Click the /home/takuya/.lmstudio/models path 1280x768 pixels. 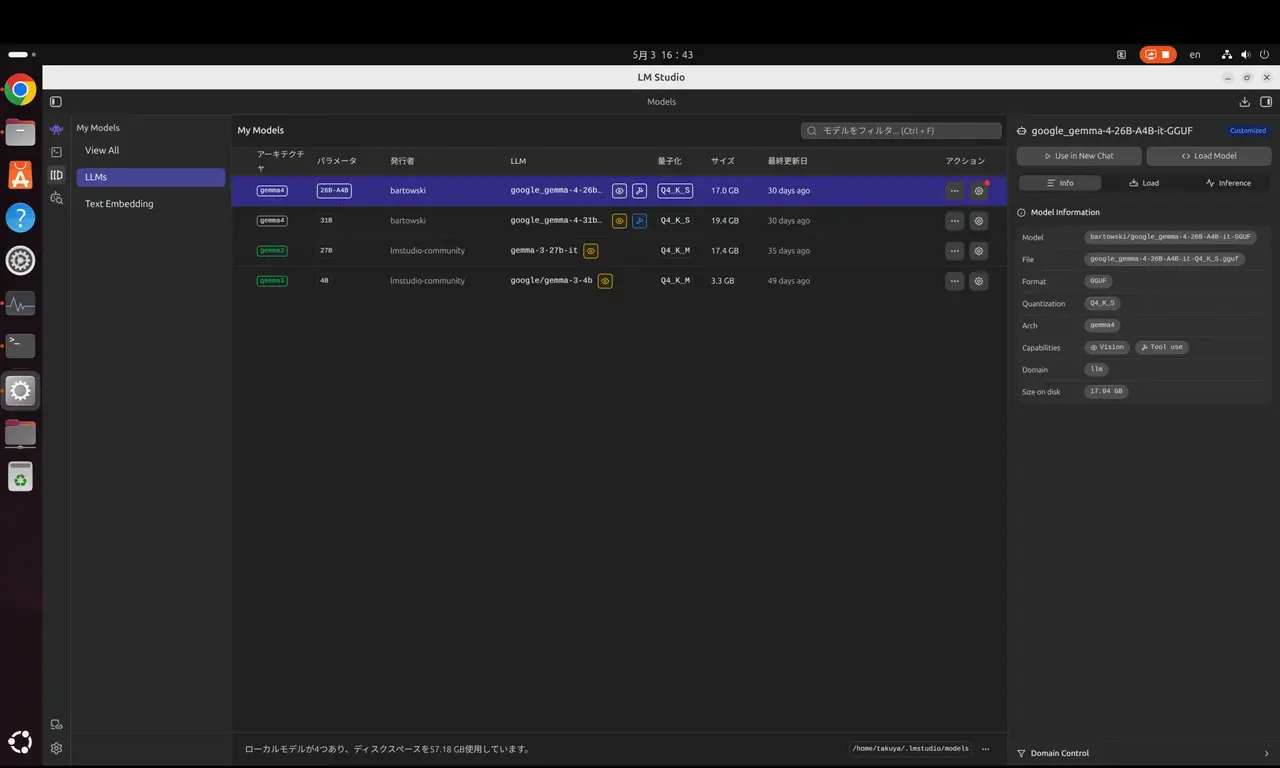(x=911, y=749)
